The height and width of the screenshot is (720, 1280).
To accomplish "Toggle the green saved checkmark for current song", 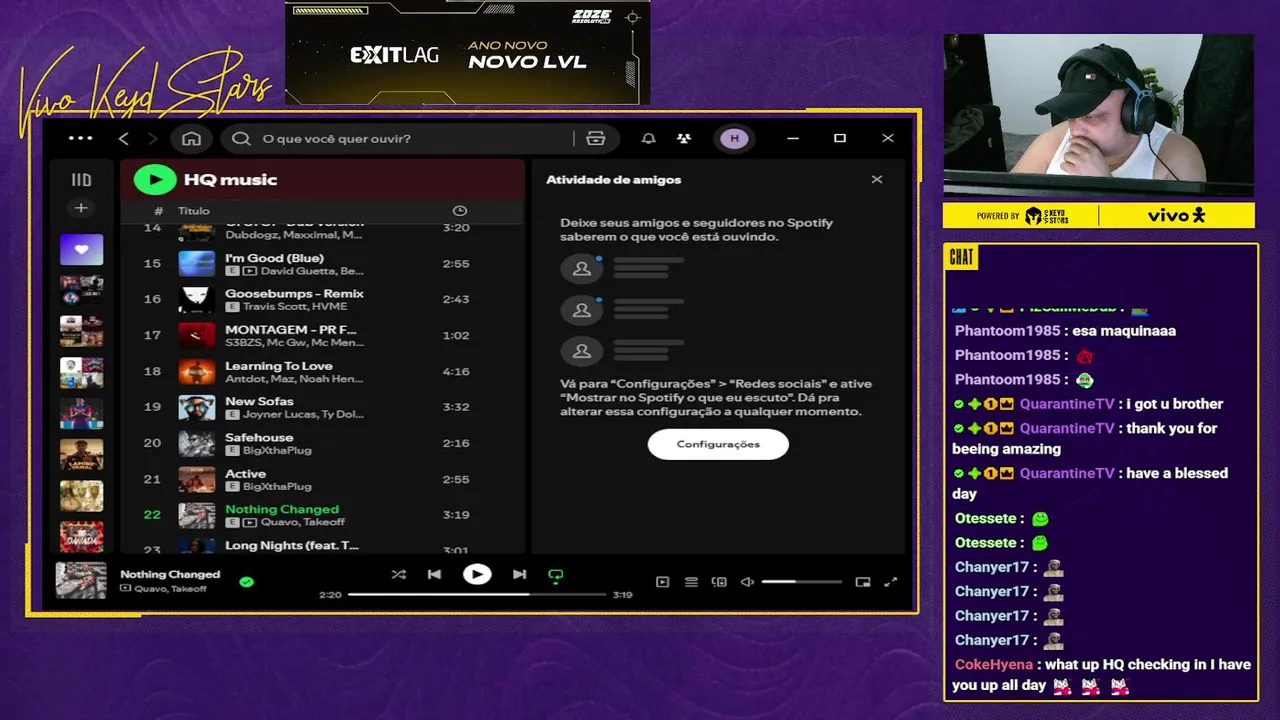I will click(247, 581).
